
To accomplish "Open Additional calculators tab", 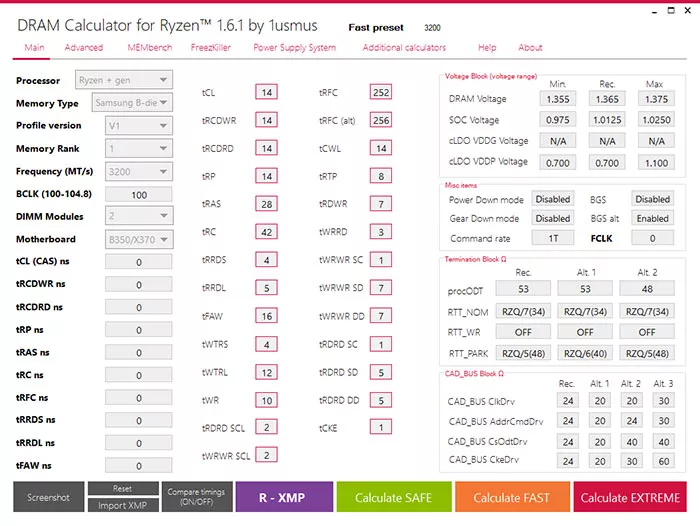I will [404, 47].
